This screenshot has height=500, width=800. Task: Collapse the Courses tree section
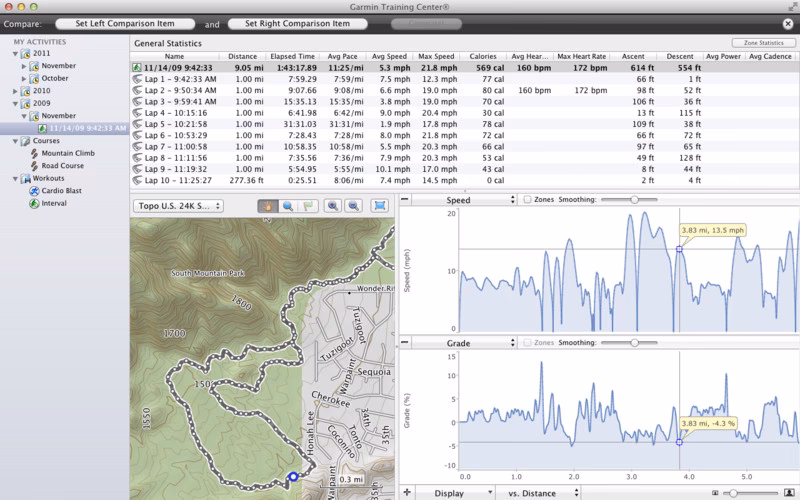tap(15, 141)
